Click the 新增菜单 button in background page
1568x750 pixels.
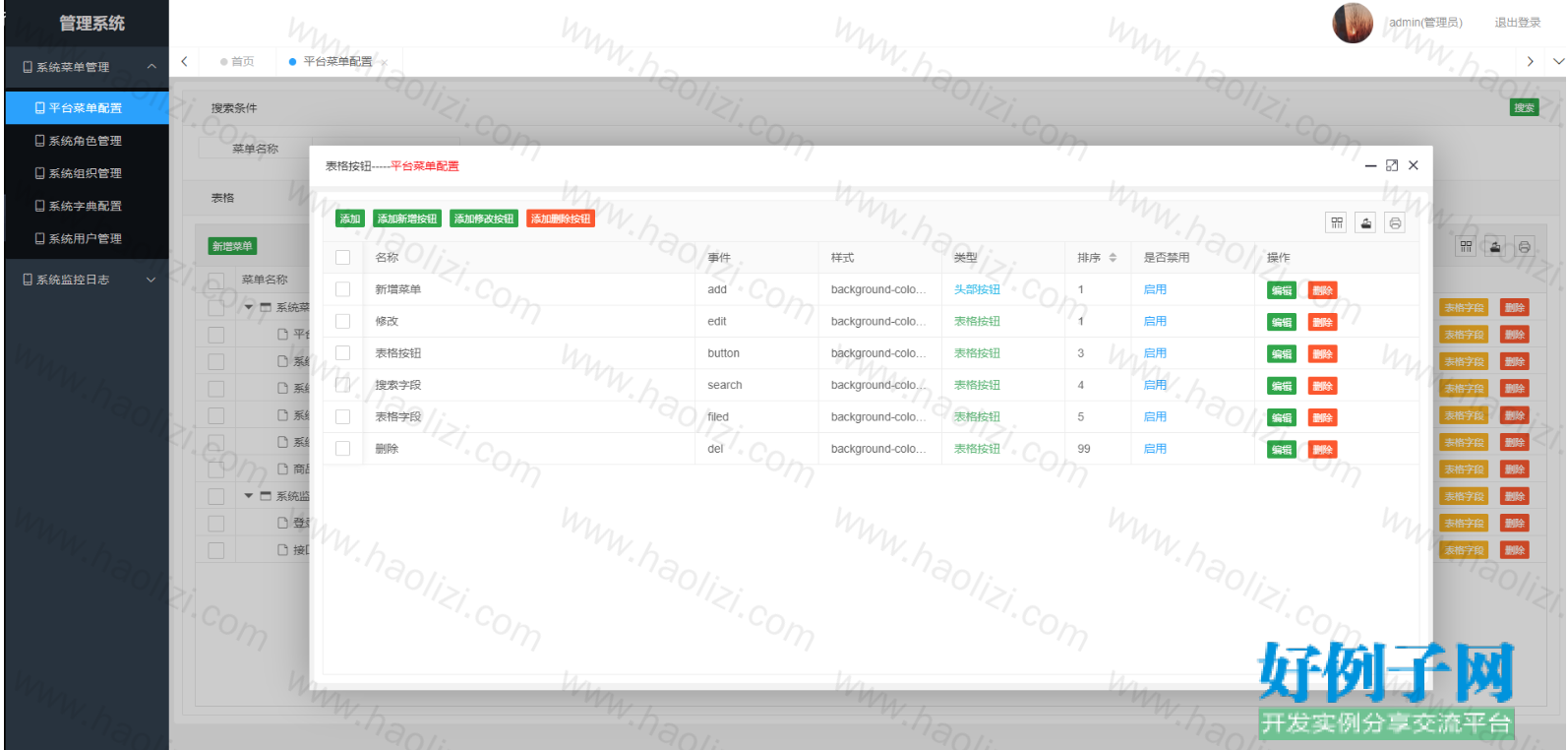[x=233, y=246]
